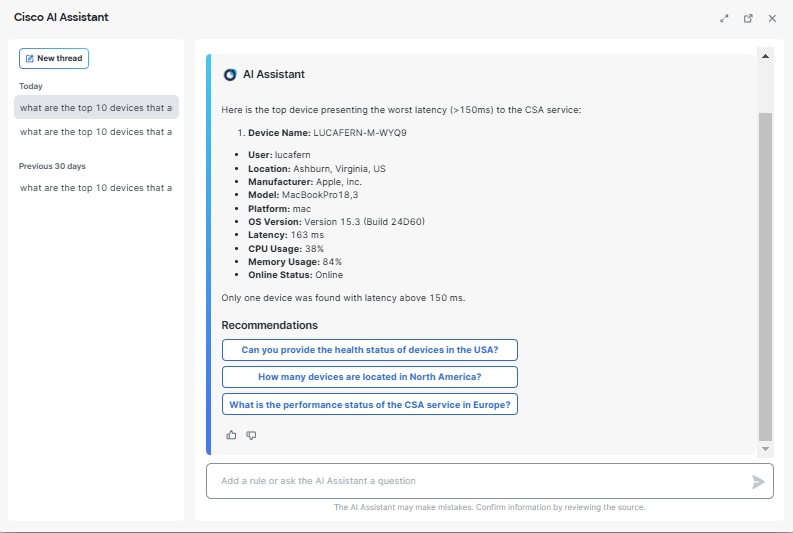Click the conversation vertical scrollbar thumb

[765, 277]
